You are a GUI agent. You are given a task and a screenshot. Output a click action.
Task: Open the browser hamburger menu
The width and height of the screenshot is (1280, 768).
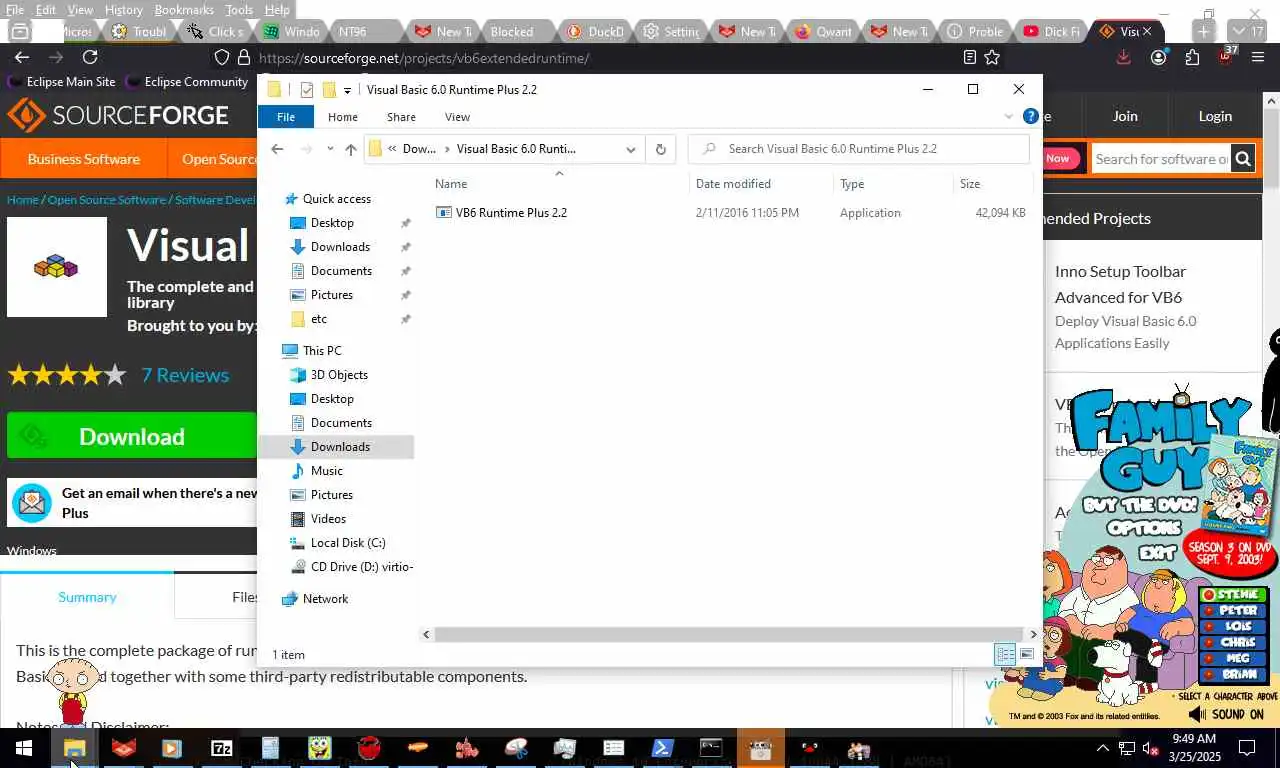[1258, 58]
